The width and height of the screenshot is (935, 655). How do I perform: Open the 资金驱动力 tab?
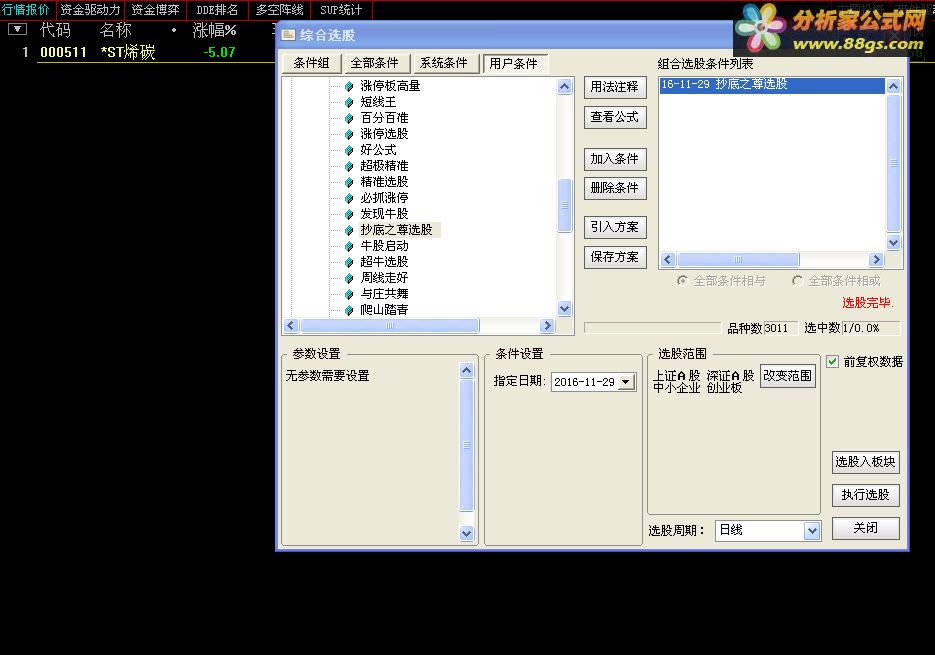(x=90, y=10)
